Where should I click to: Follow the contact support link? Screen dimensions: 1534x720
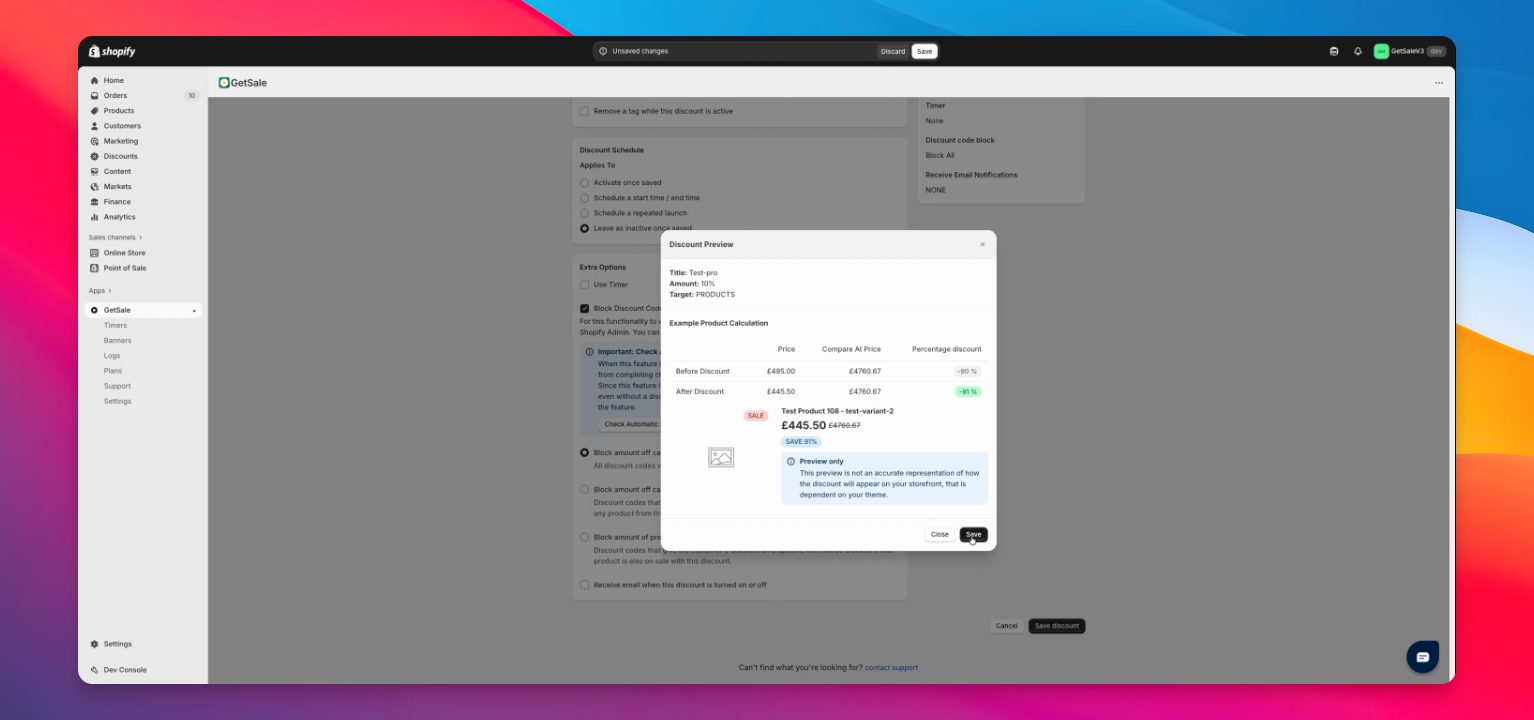(891, 668)
